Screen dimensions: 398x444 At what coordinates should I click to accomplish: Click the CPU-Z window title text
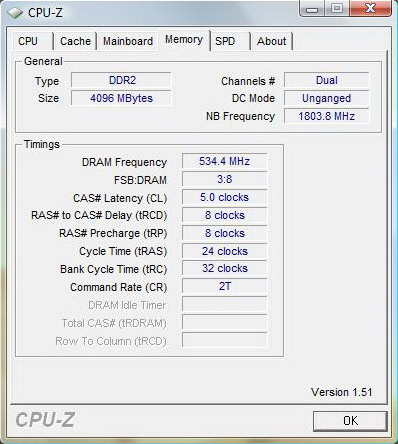click(x=45, y=13)
